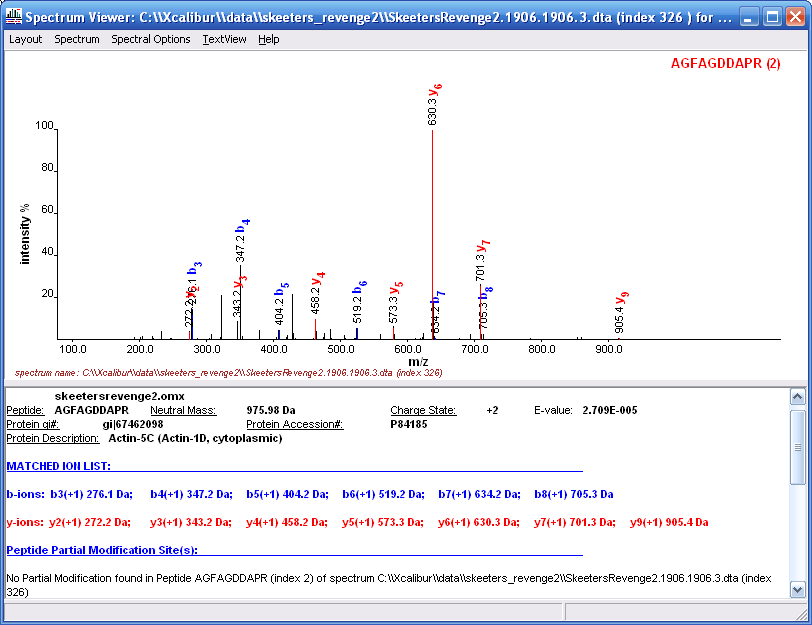This screenshot has height=625, width=812.
Task: Click the b8(+1) 705.3 Da ion entry
Action: click(574, 494)
